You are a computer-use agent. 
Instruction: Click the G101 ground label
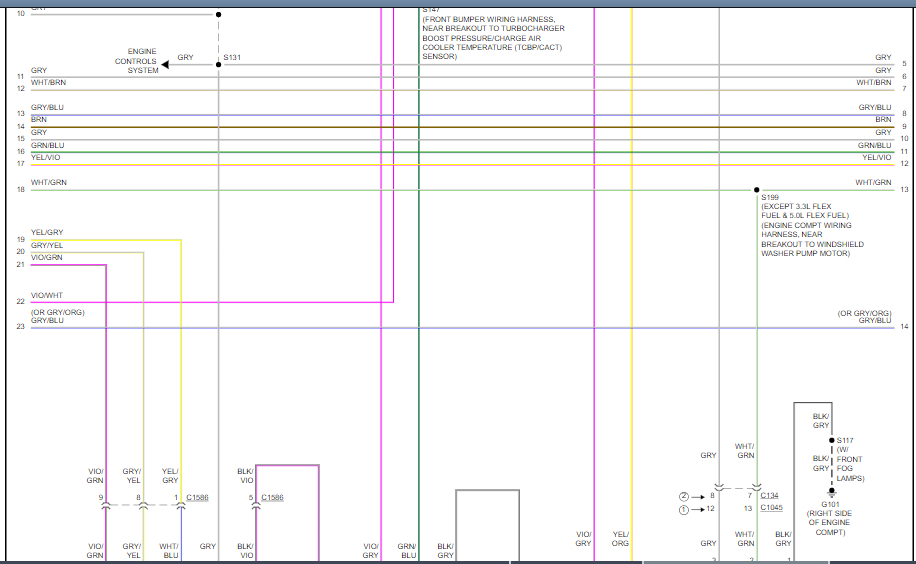[x=830, y=504]
